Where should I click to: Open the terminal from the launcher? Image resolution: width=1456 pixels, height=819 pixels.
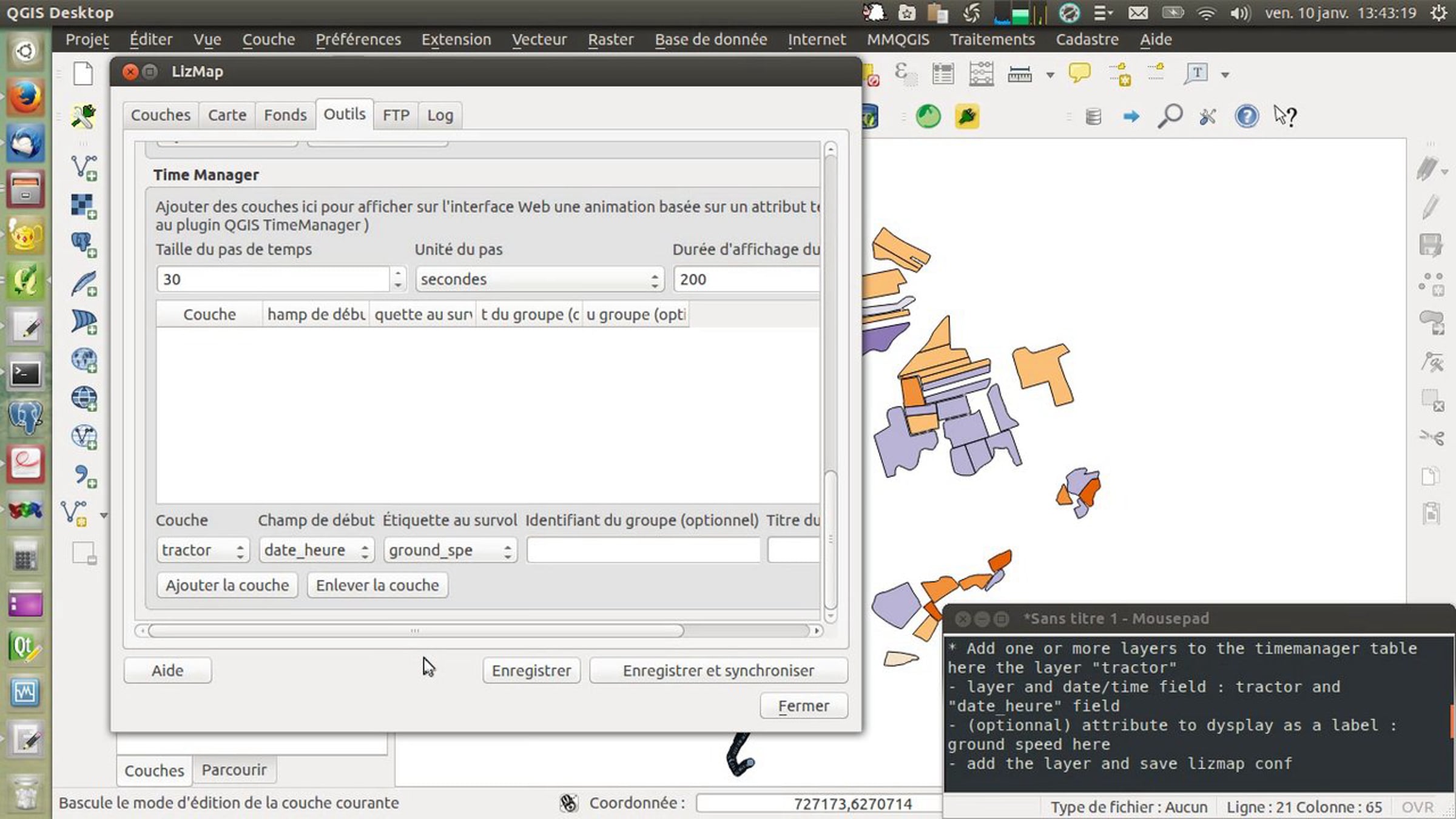click(25, 374)
